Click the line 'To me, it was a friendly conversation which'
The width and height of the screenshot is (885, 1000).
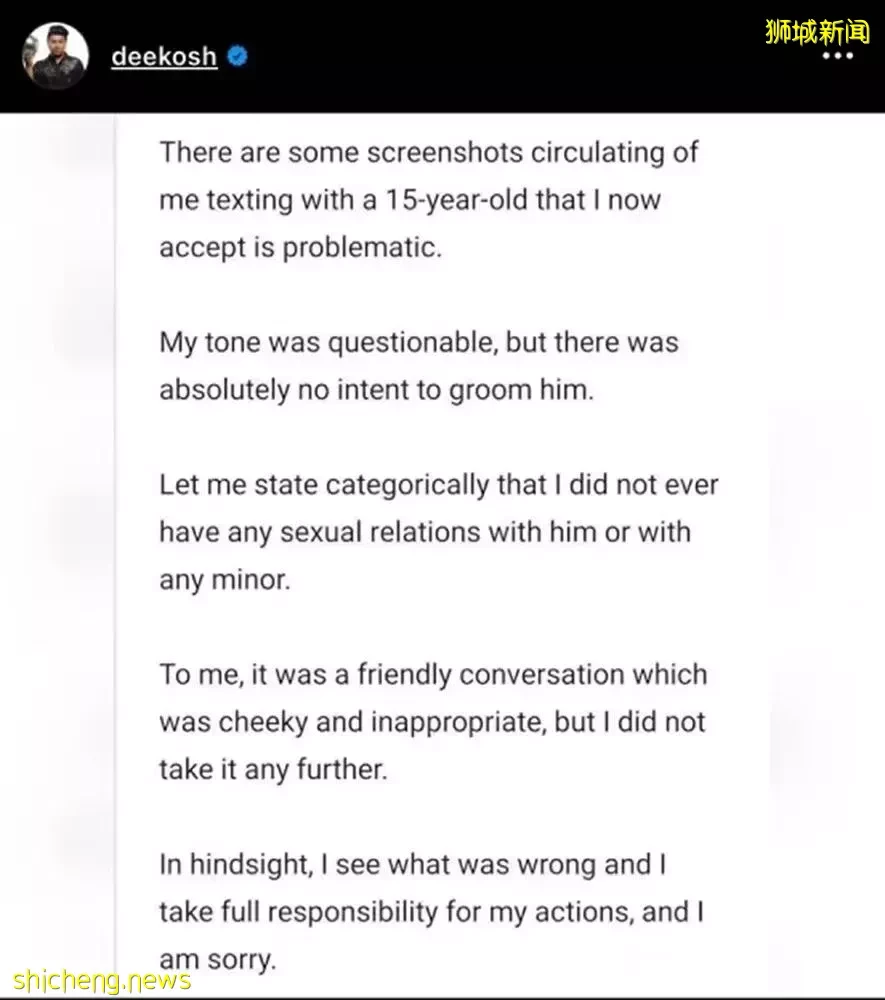point(433,675)
